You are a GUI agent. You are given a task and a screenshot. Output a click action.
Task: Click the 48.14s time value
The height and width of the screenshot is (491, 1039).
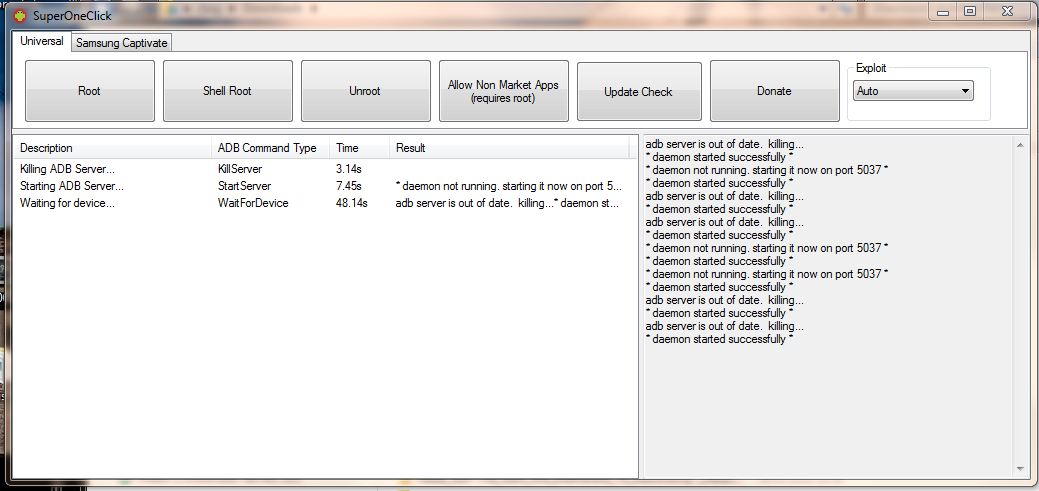(x=351, y=203)
